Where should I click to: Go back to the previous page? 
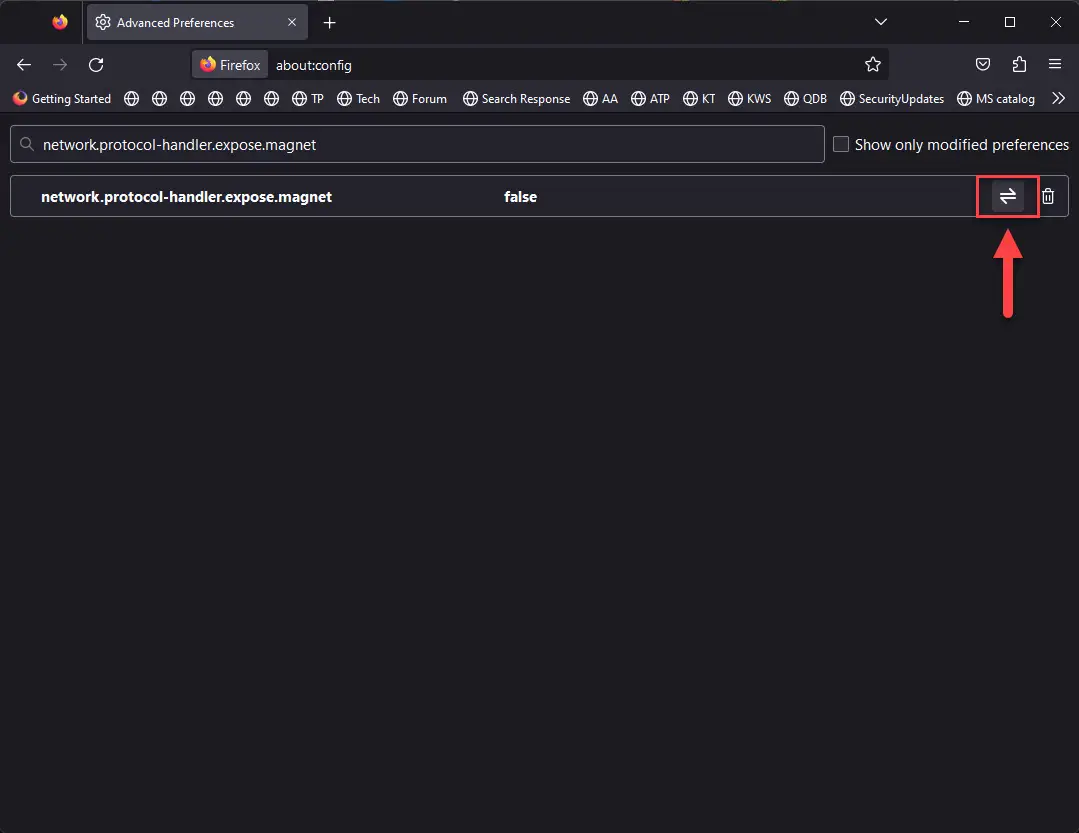point(24,65)
